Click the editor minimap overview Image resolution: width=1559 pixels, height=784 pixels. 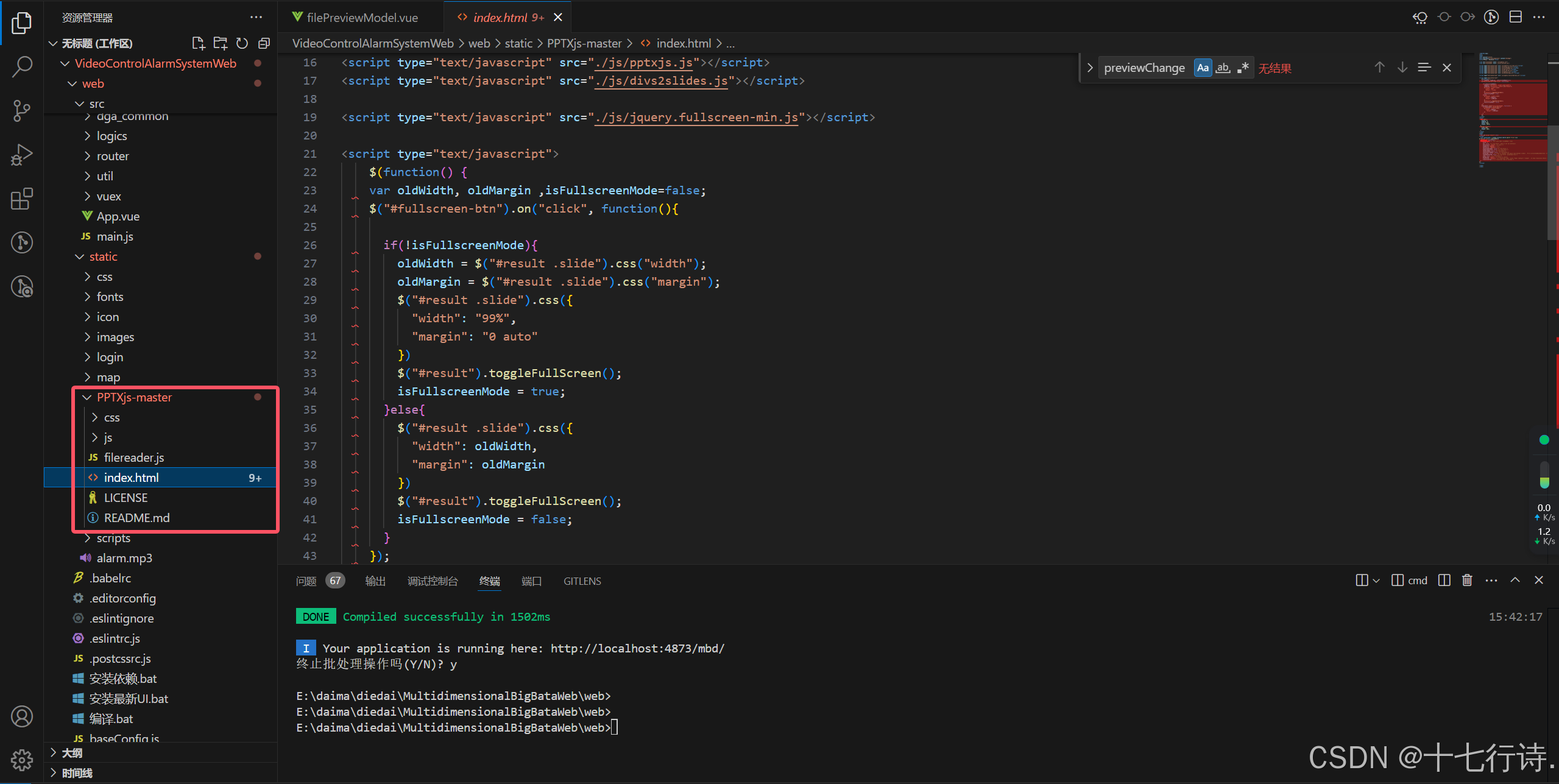pyautogui.click(x=1512, y=110)
